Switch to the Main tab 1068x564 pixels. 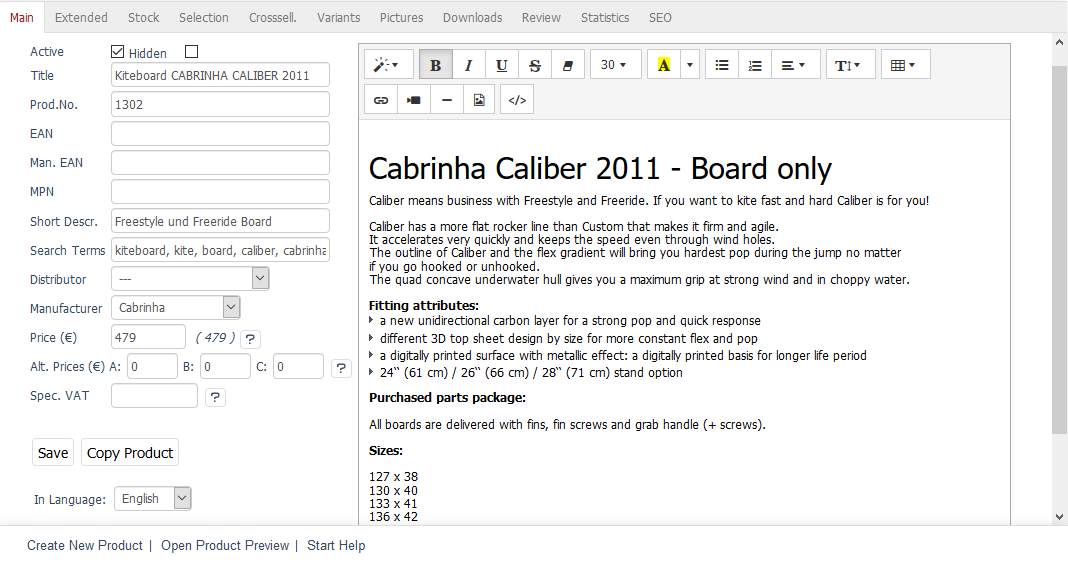pos(22,18)
